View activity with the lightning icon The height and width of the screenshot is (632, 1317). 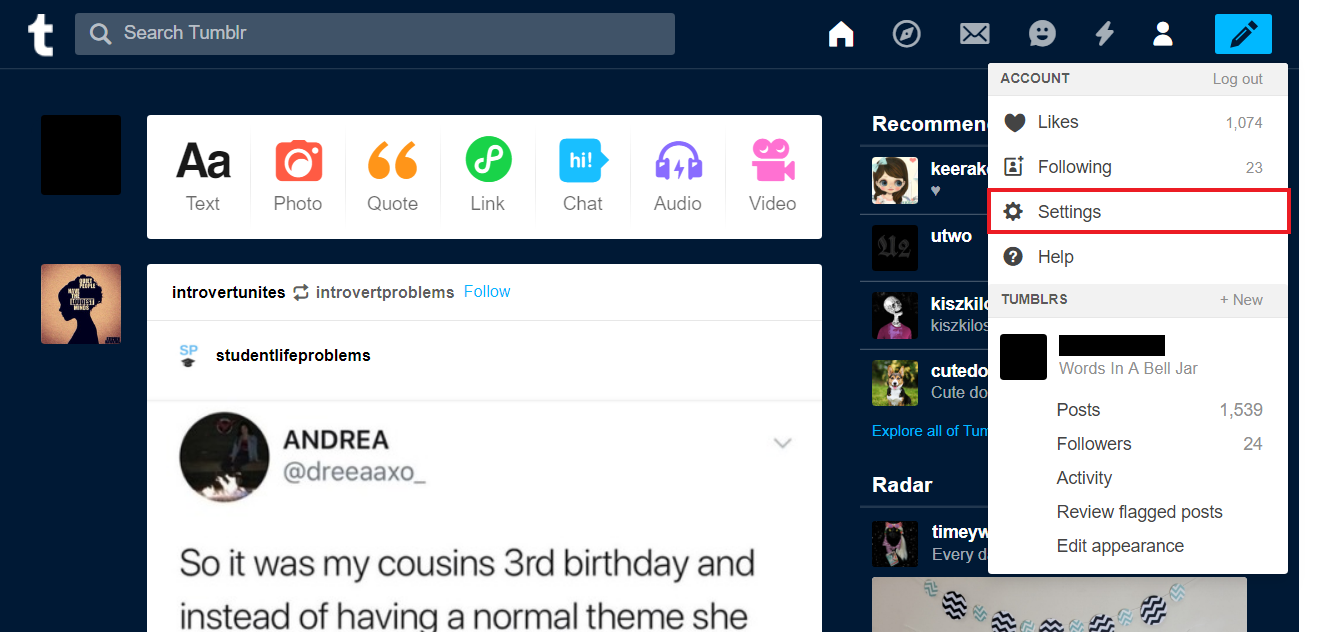[x=1104, y=33]
